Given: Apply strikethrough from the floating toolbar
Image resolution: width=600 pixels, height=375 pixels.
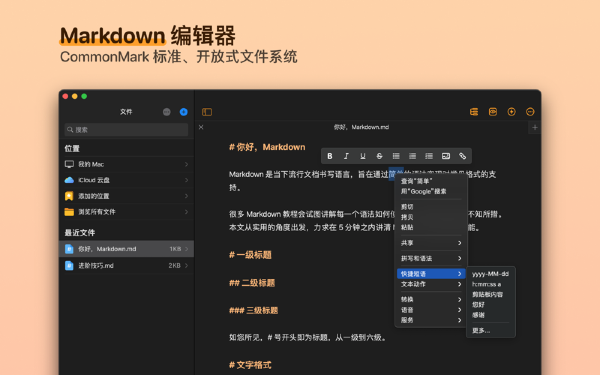Looking at the screenshot, I should 379,156.
